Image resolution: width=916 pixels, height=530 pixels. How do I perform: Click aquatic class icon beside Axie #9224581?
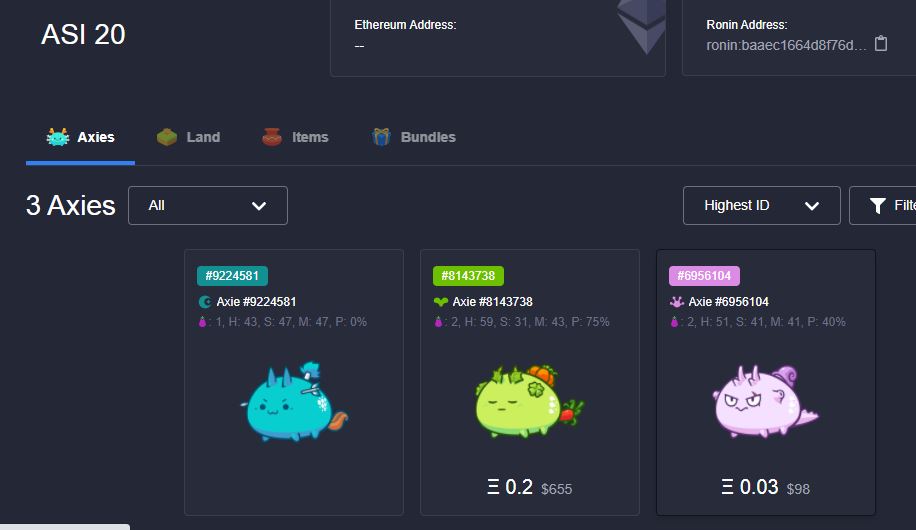[205, 302]
